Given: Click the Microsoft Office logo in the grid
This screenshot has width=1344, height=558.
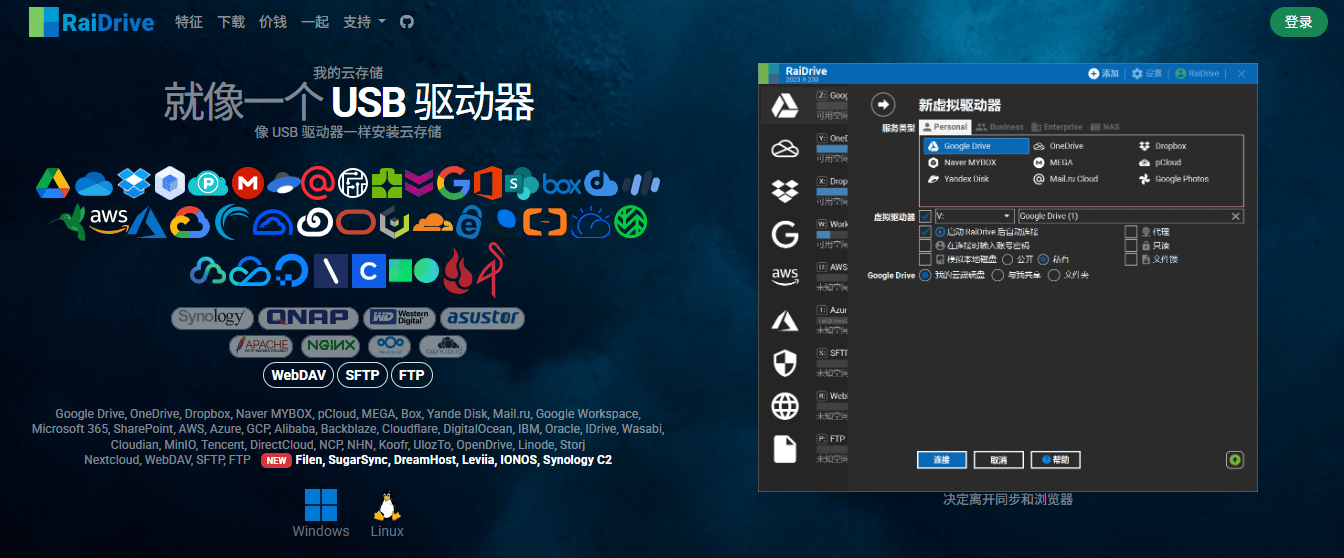Looking at the screenshot, I should tap(488, 183).
